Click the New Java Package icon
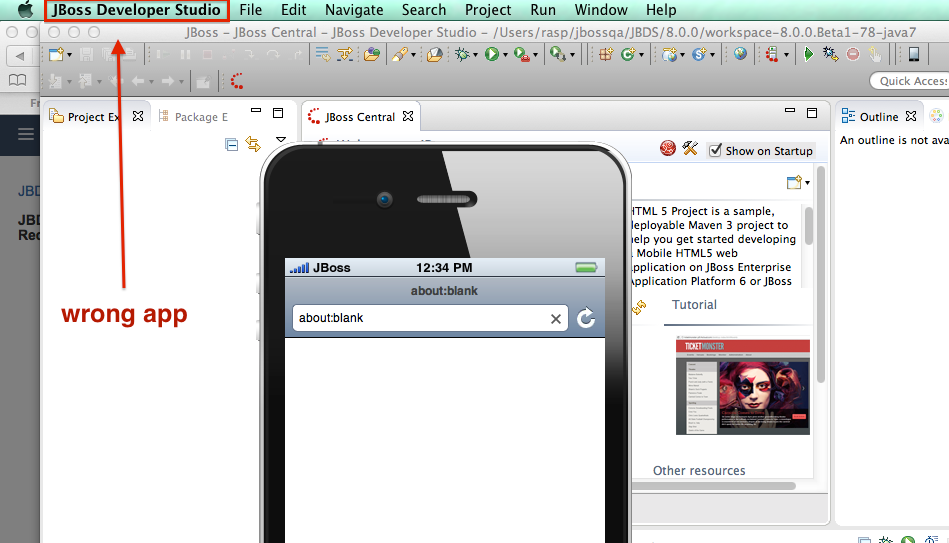Screen dimensions: 949x543 [x=606, y=54]
